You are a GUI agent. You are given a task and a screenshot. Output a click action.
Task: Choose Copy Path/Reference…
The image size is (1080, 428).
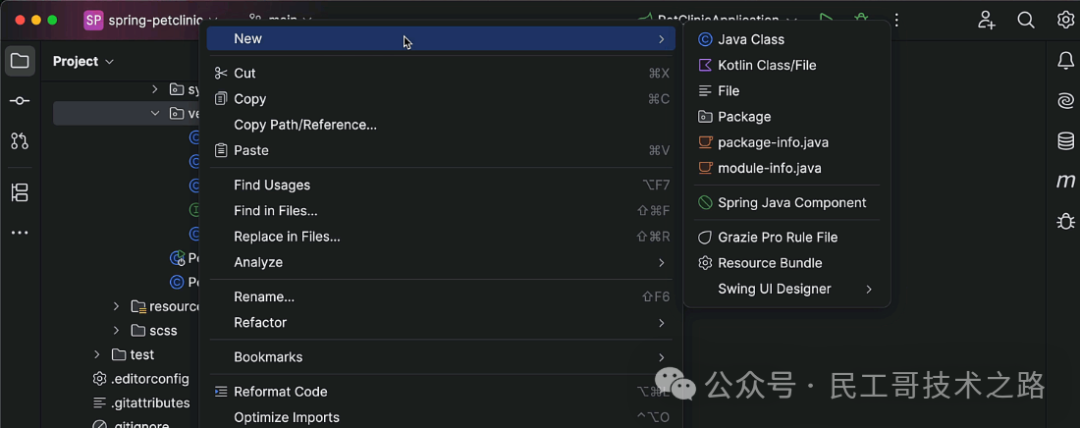coord(441,125)
